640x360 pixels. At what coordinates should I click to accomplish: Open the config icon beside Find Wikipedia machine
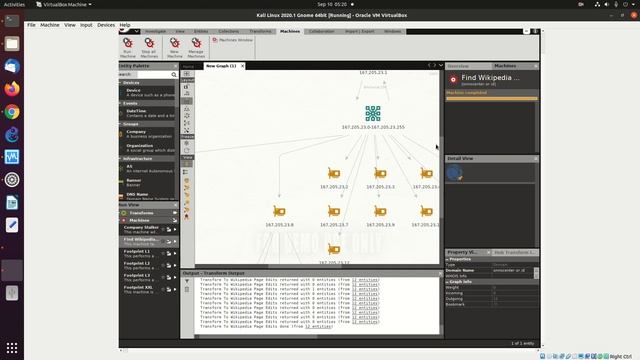coord(169,242)
